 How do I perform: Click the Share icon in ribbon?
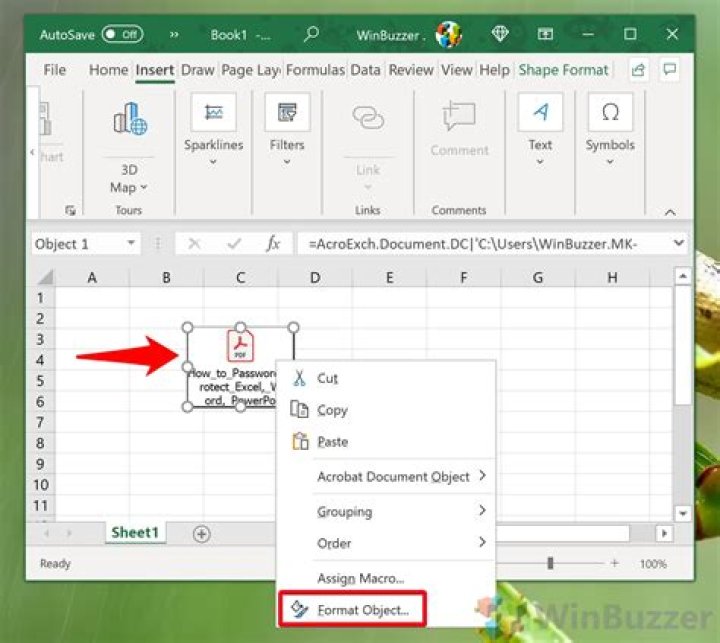pyautogui.click(x=638, y=70)
